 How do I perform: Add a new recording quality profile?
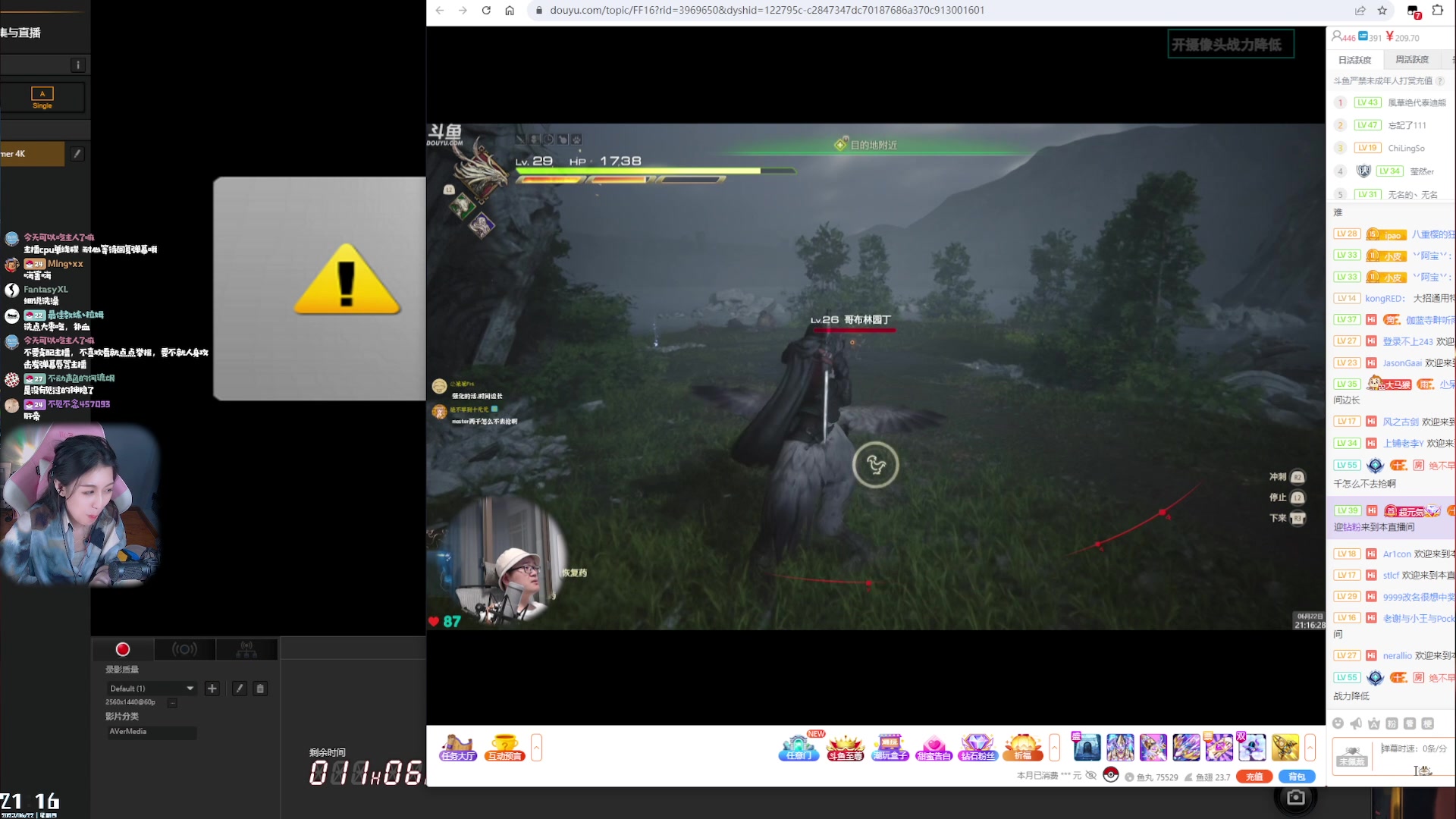tap(212, 689)
